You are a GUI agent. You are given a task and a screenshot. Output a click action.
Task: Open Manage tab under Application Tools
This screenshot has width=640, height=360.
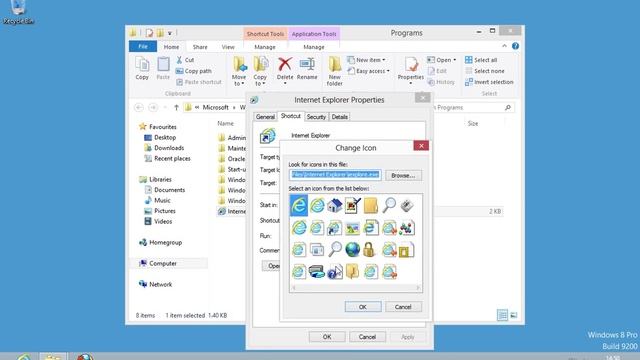pyautogui.click(x=314, y=47)
